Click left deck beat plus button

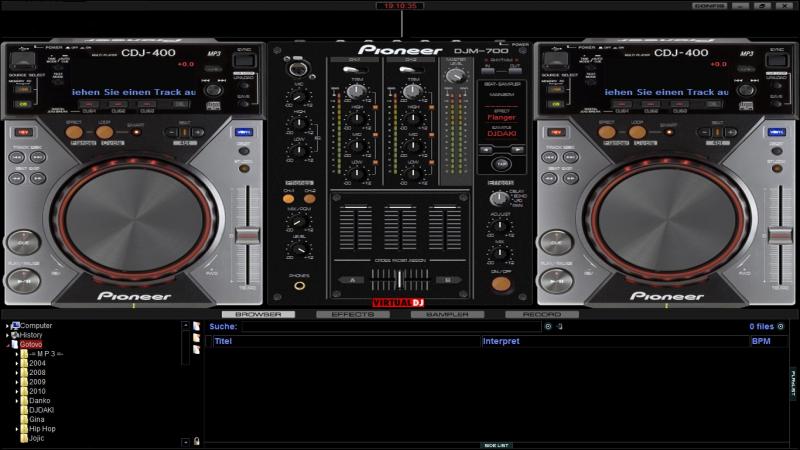198,132
